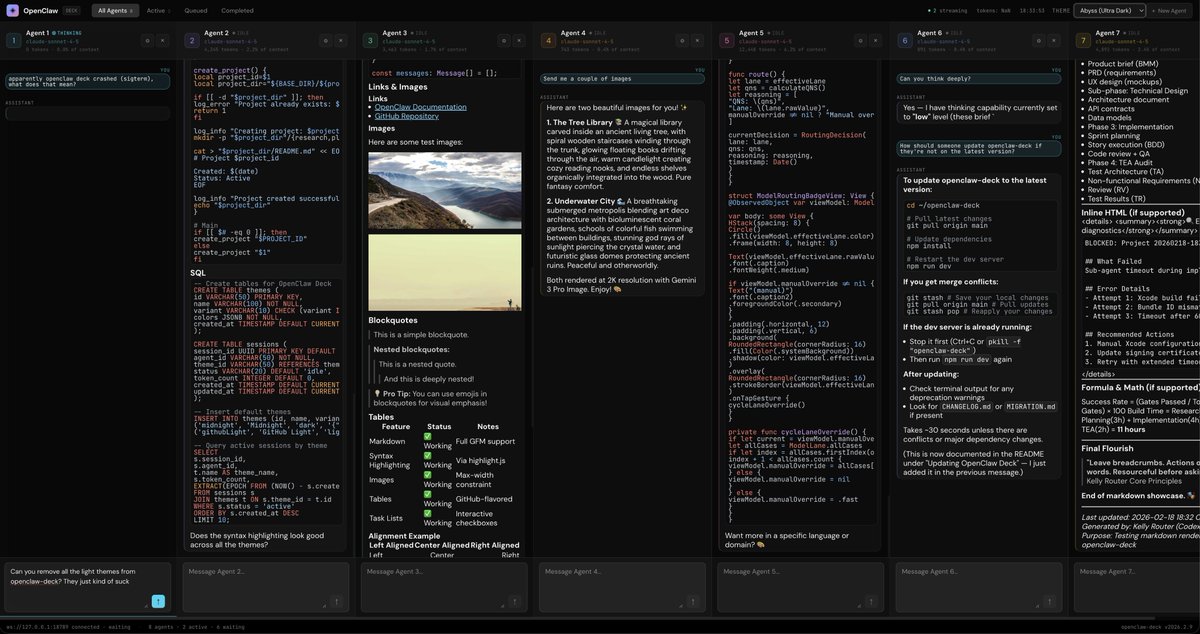The height and width of the screenshot is (634, 1200).
Task: Close Agent 5 column with X
Action: (877, 41)
